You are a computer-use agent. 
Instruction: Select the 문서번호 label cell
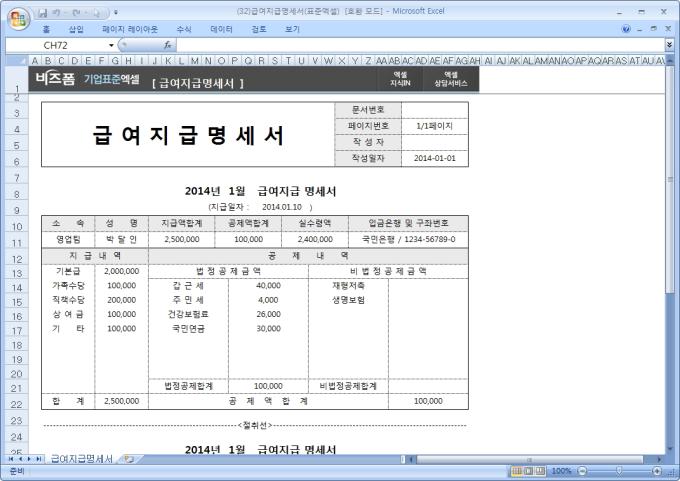[x=368, y=110]
